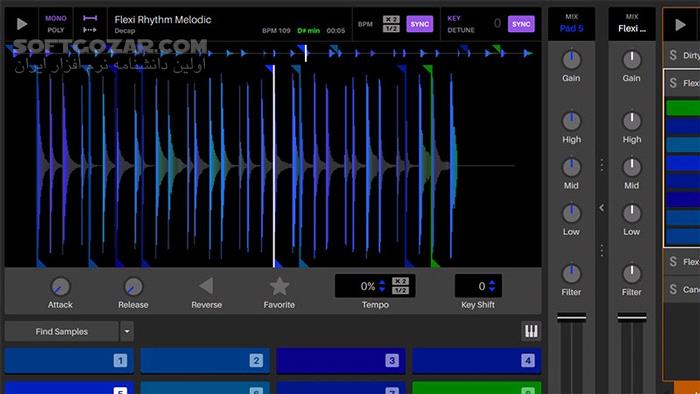The width and height of the screenshot is (700, 394).
Task: Toggle the piano keyboard mode icon
Action: pos(531,331)
